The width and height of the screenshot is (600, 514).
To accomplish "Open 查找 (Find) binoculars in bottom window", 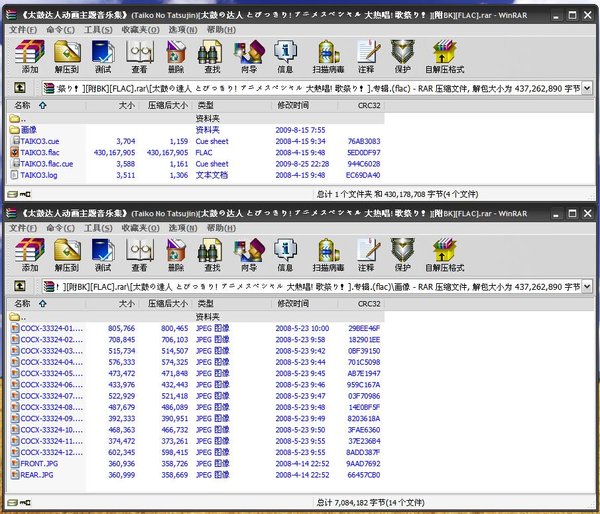I will 212,255.
